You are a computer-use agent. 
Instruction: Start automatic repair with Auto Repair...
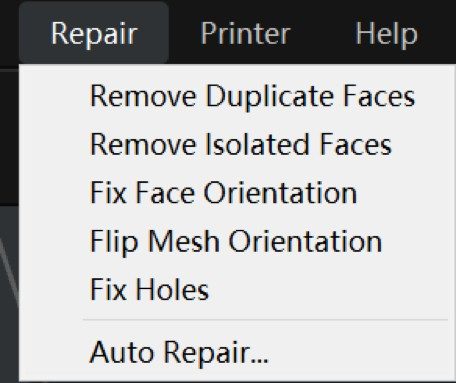click(x=233, y=352)
